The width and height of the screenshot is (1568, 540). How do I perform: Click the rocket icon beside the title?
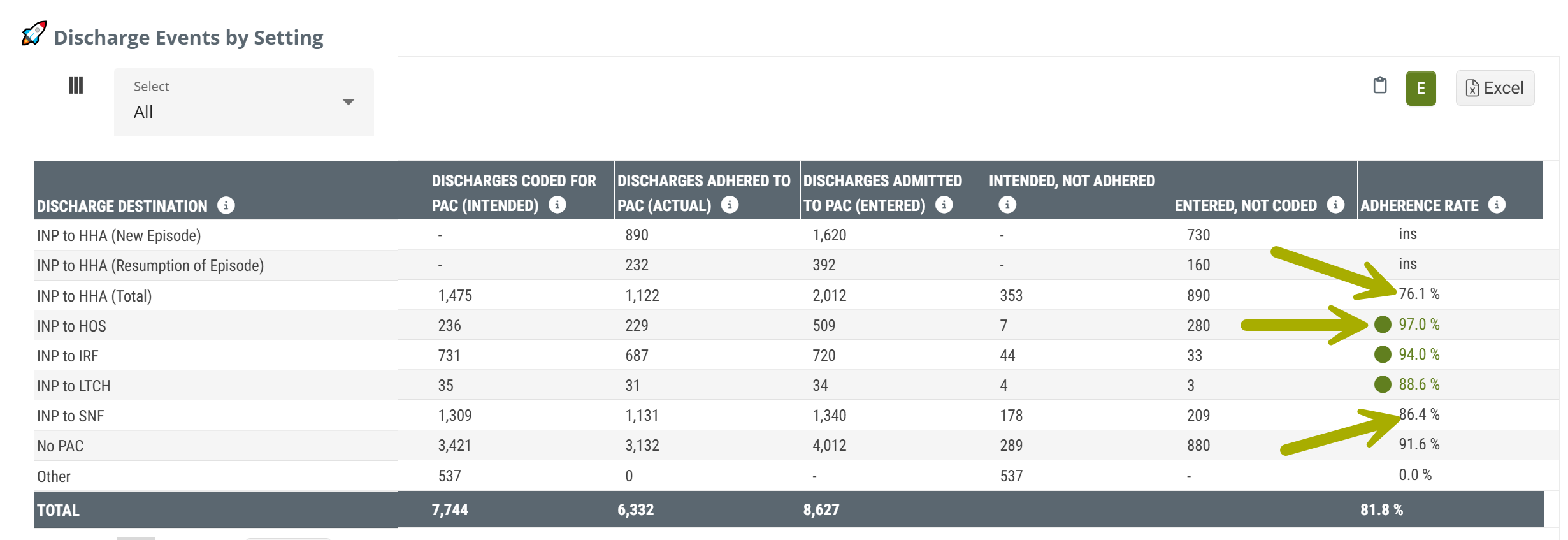(x=34, y=34)
